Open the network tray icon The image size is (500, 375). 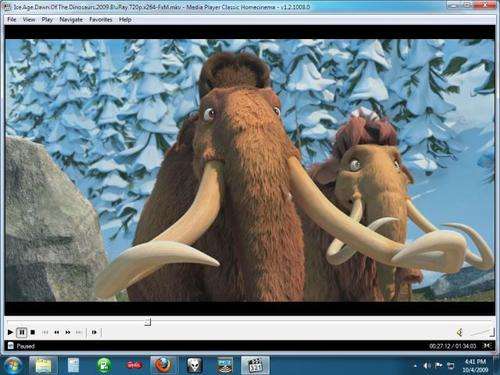pyautogui.click(x=451, y=366)
